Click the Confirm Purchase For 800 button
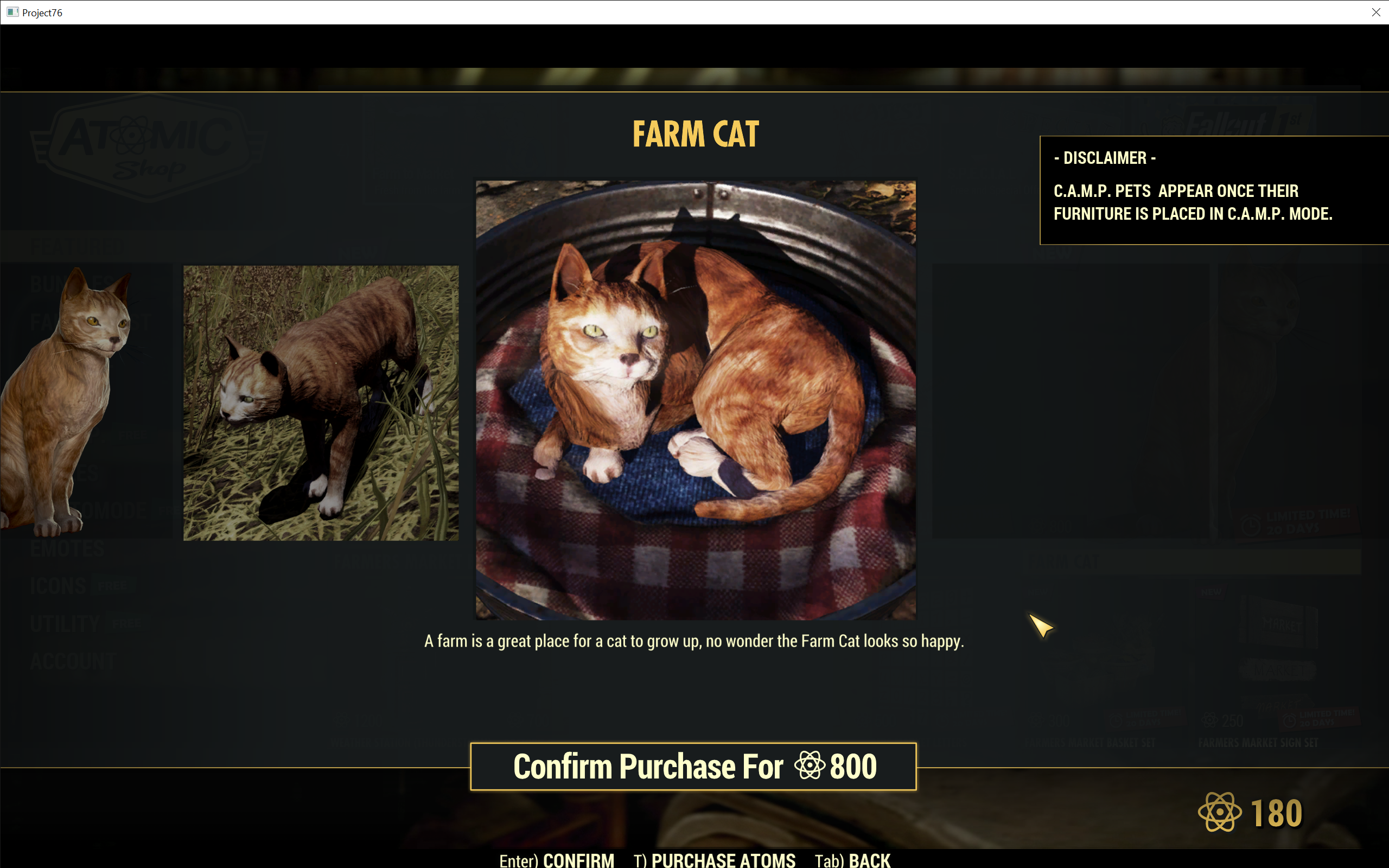This screenshot has height=868, width=1389. (693, 767)
